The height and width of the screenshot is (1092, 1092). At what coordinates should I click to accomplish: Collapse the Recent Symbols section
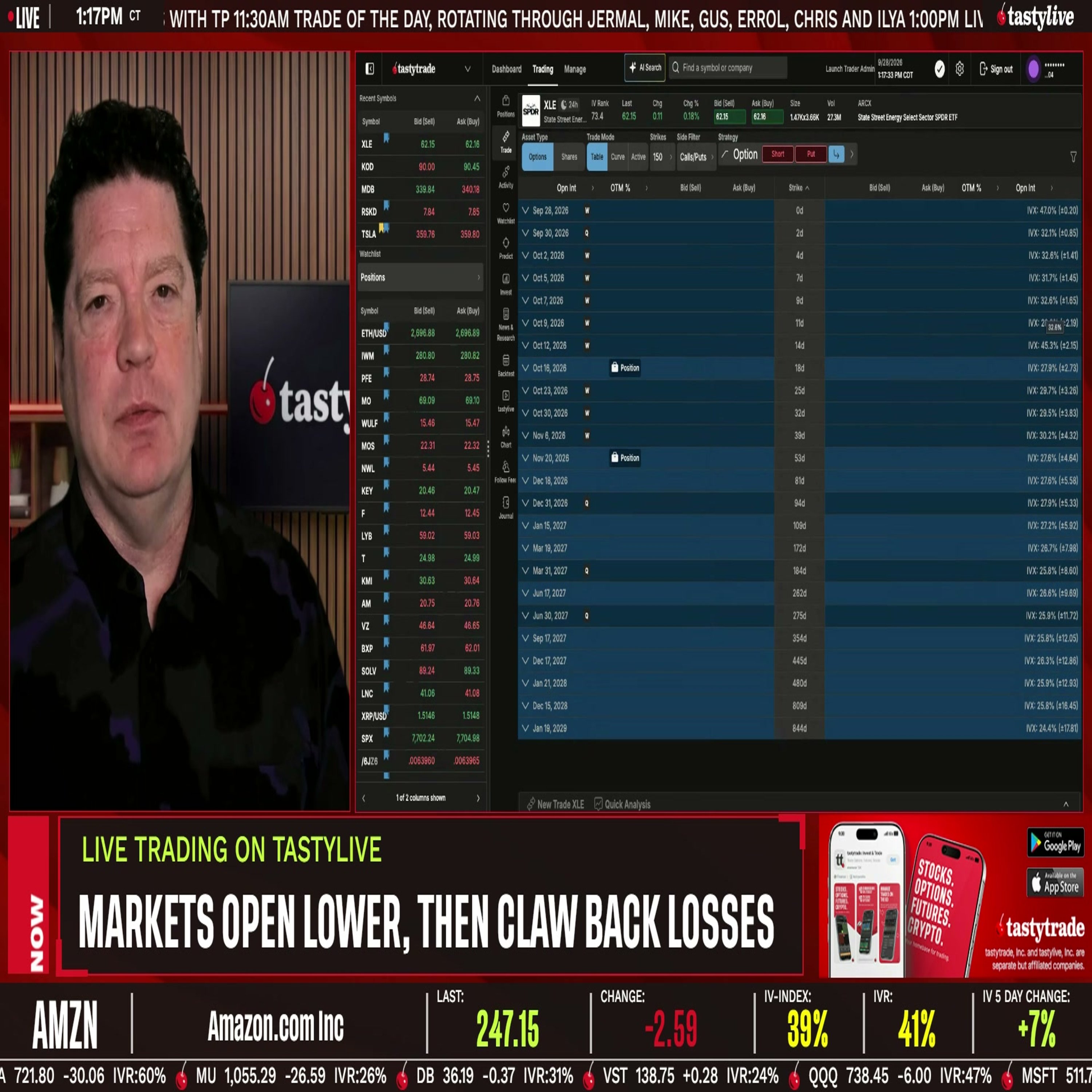(477, 98)
